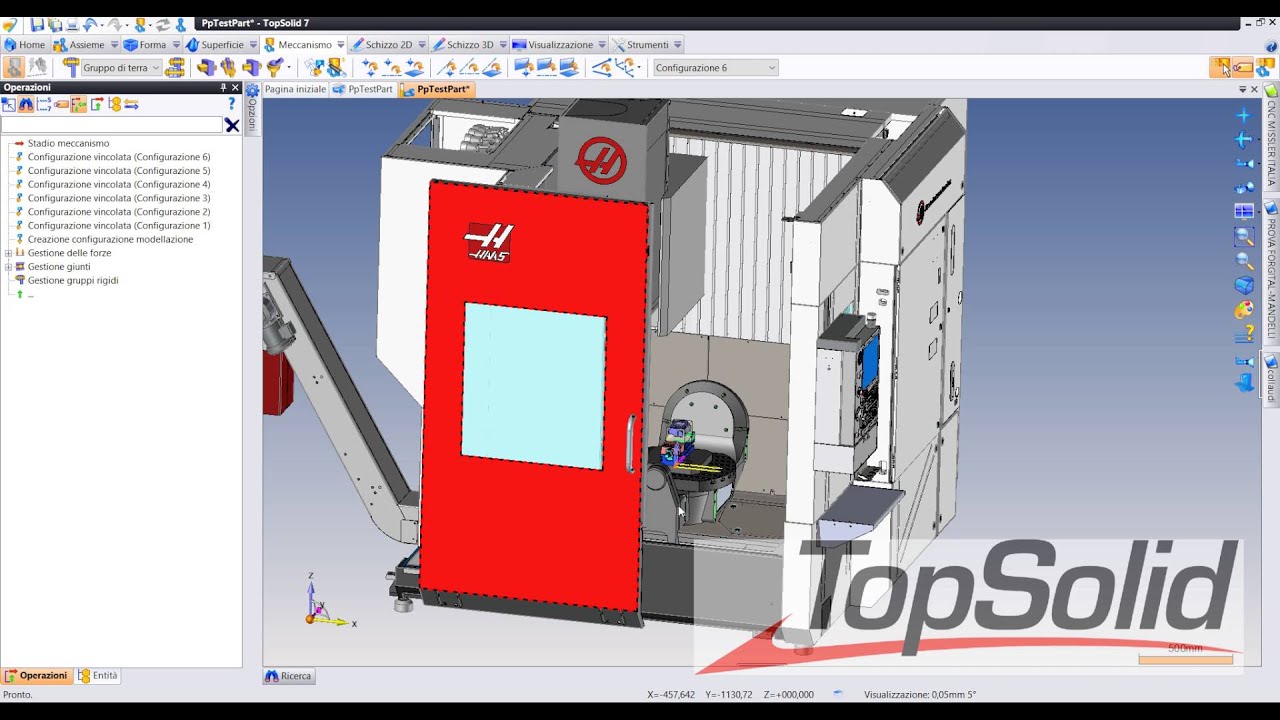Open the Pagina iniziale document tab

click(x=295, y=89)
